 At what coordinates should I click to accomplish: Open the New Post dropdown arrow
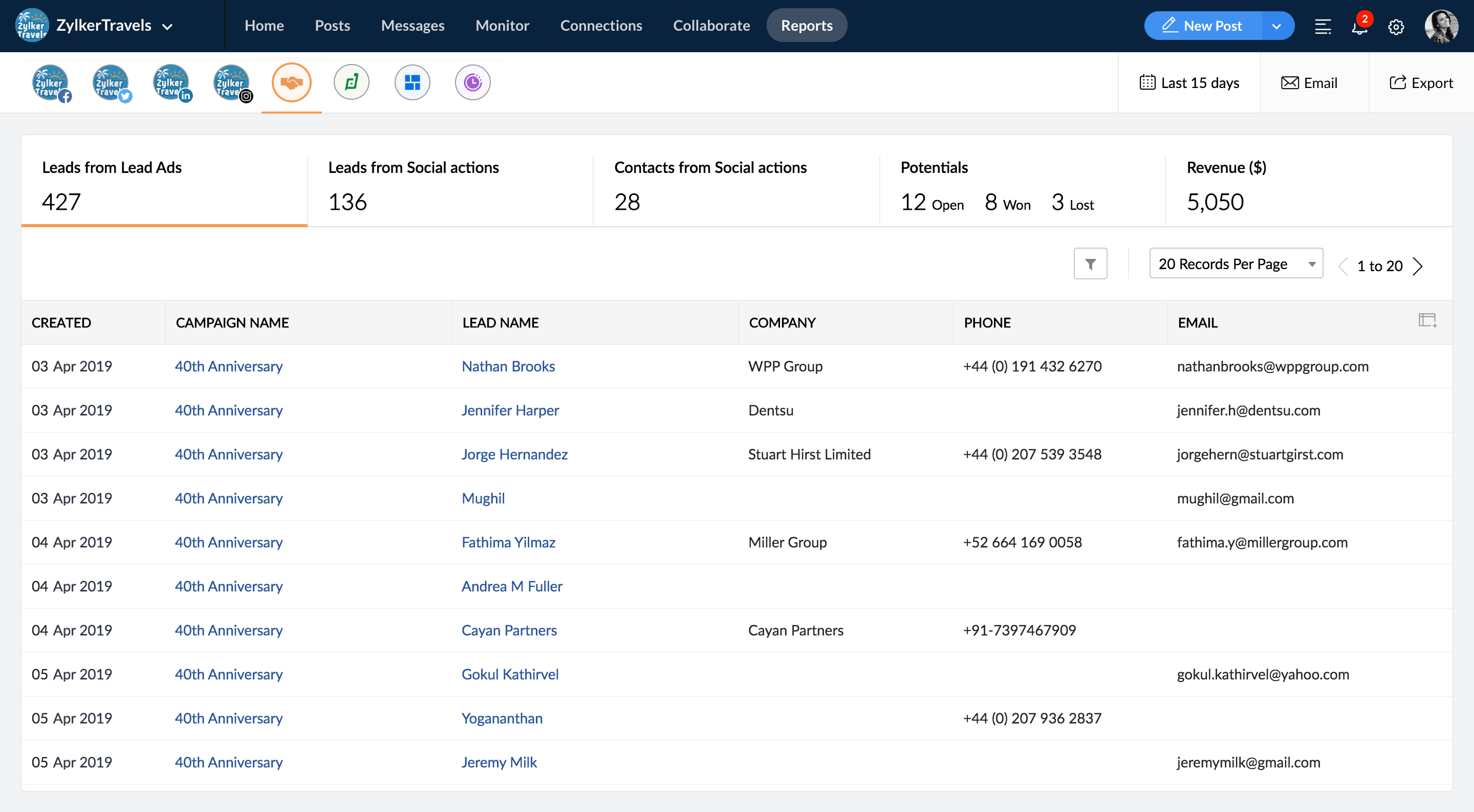click(1277, 25)
